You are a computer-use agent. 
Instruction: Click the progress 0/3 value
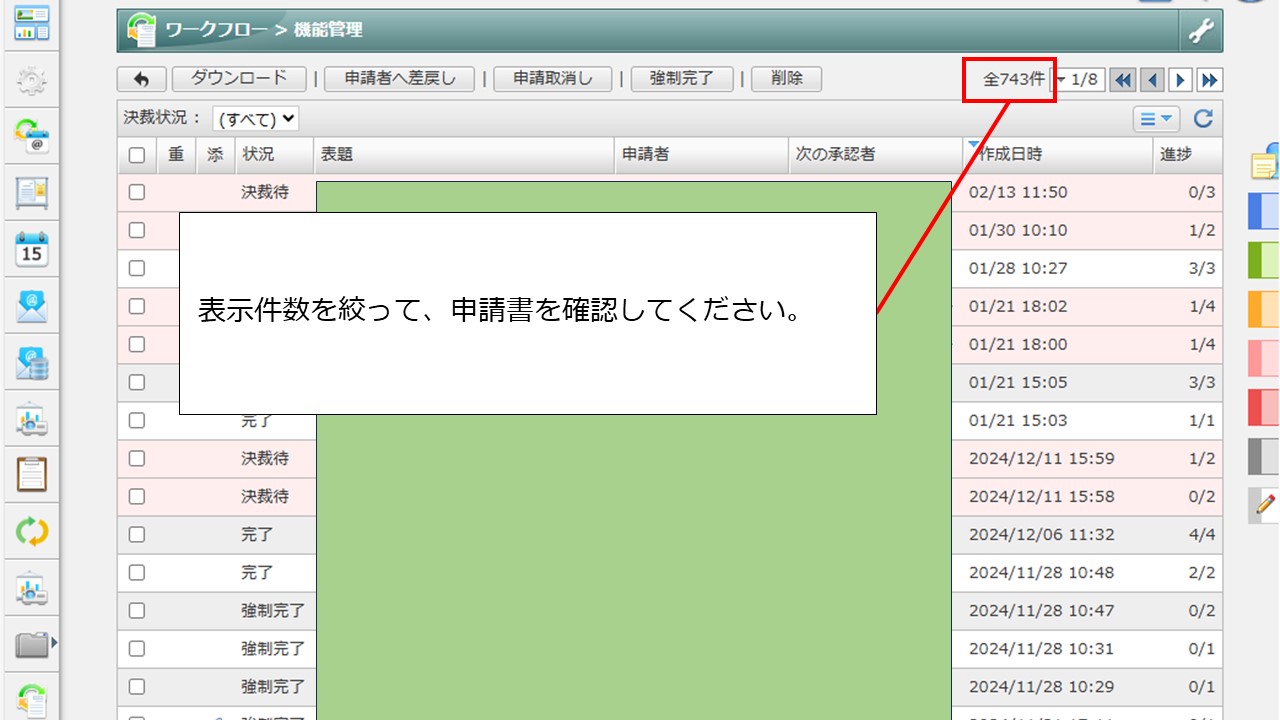coord(1202,192)
